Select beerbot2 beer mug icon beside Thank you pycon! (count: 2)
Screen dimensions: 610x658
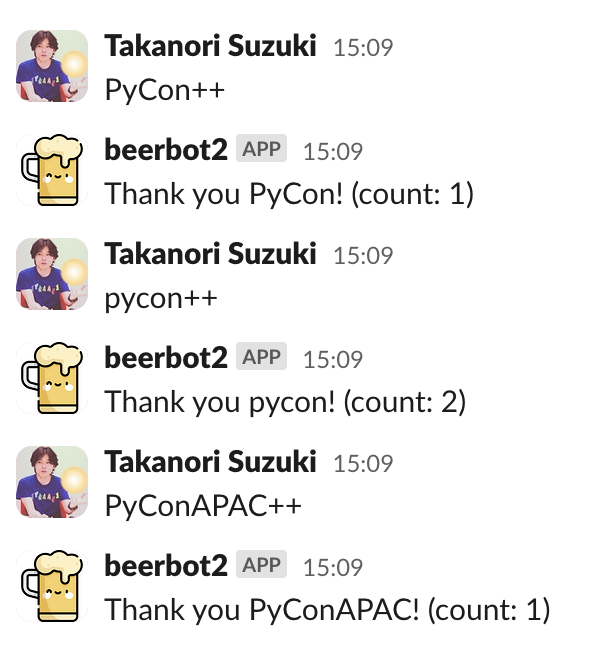click(52, 378)
